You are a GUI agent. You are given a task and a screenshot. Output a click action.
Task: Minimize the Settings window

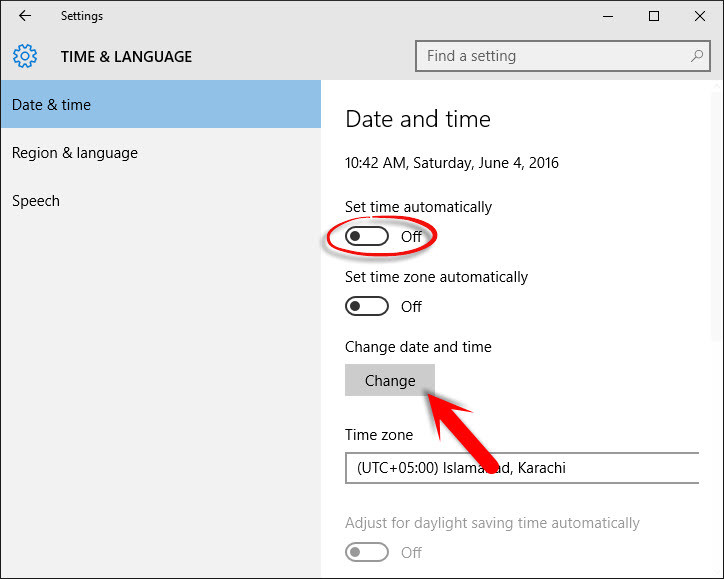click(x=608, y=17)
